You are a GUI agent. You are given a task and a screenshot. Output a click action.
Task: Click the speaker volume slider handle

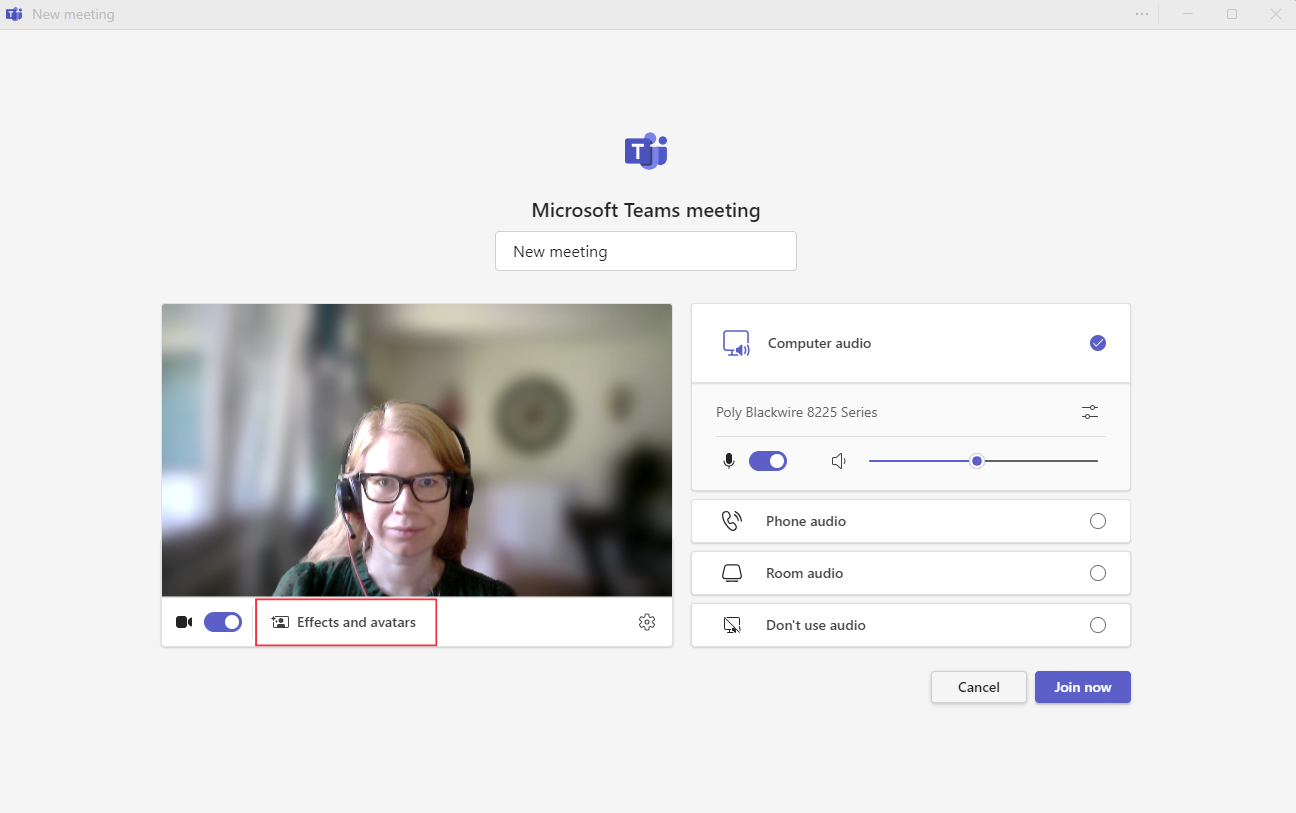click(977, 461)
